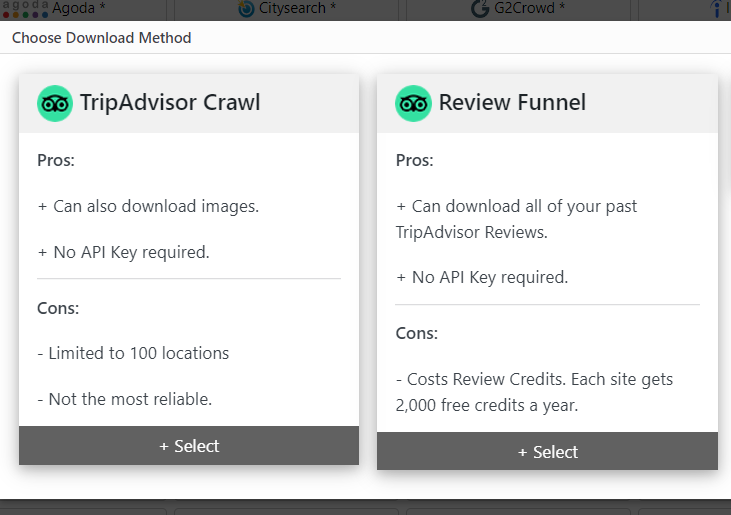
Task: Click the Pros: label in Review Funnel card
Action: (x=414, y=160)
